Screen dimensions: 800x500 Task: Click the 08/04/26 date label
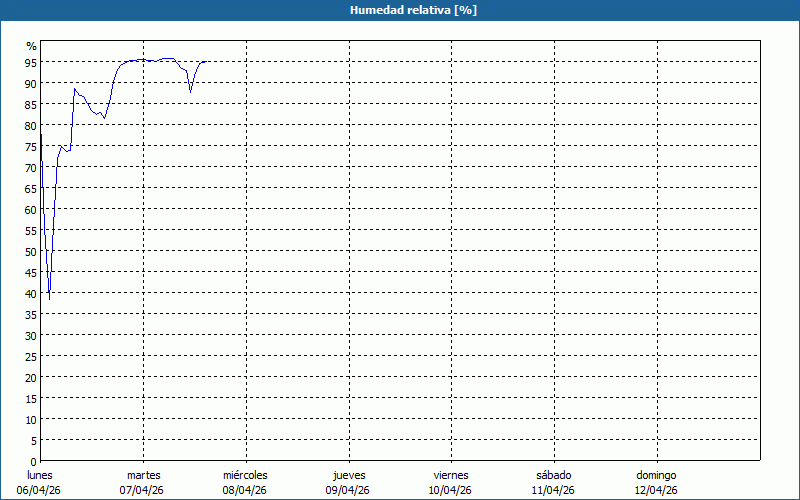(x=245, y=490)
